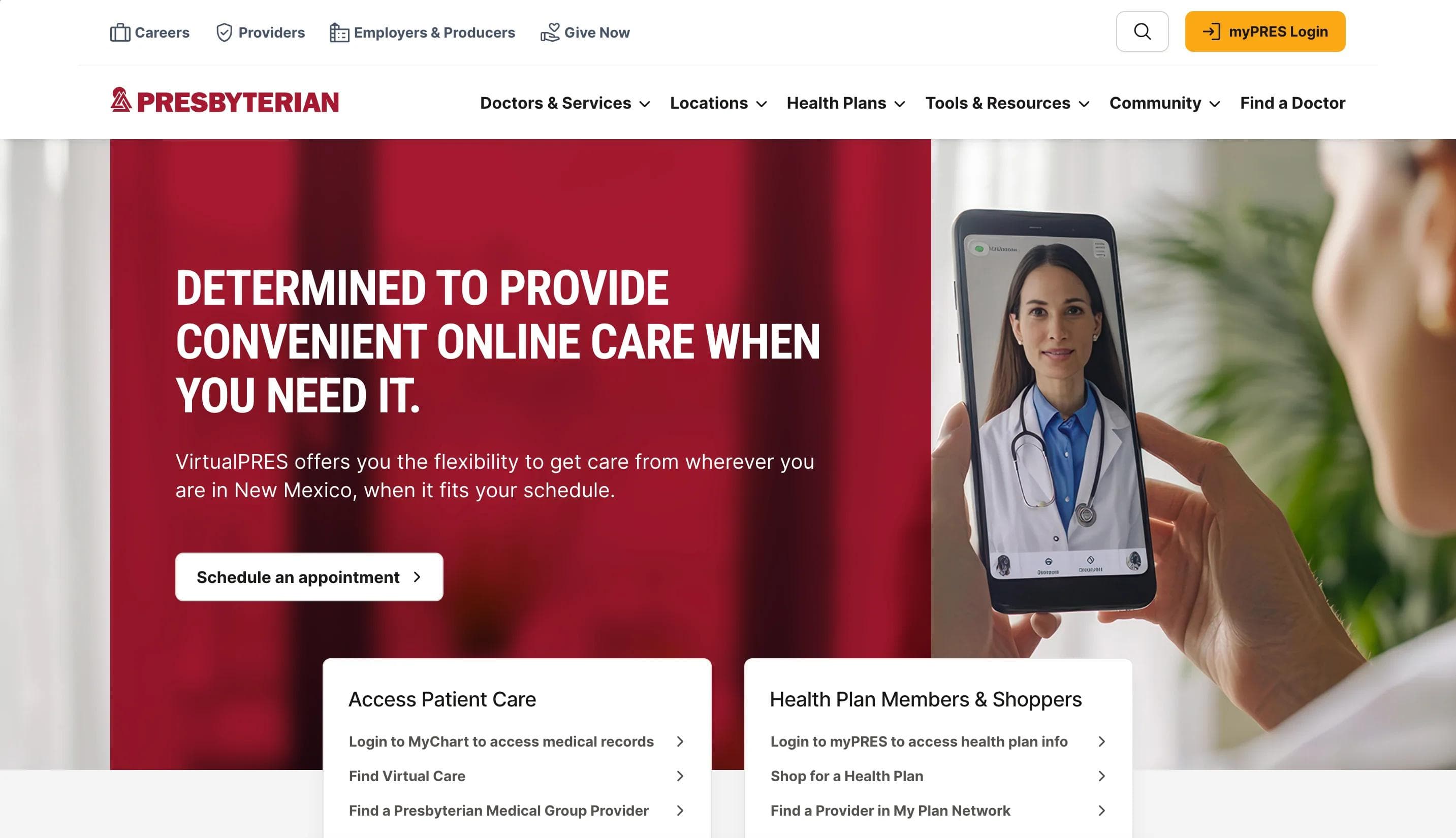
Task: Open the Tools & Resources menu
Action: click(x=1007, y=103)
